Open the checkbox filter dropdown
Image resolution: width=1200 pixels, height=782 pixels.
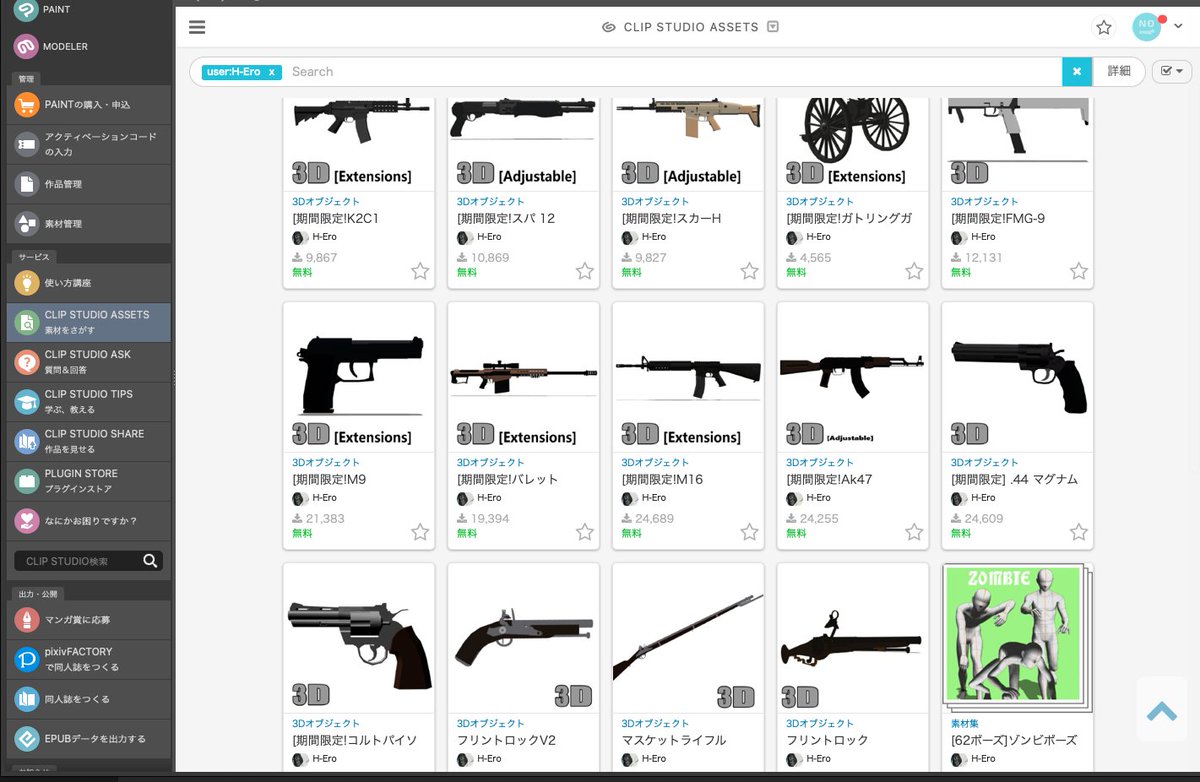1172,71
